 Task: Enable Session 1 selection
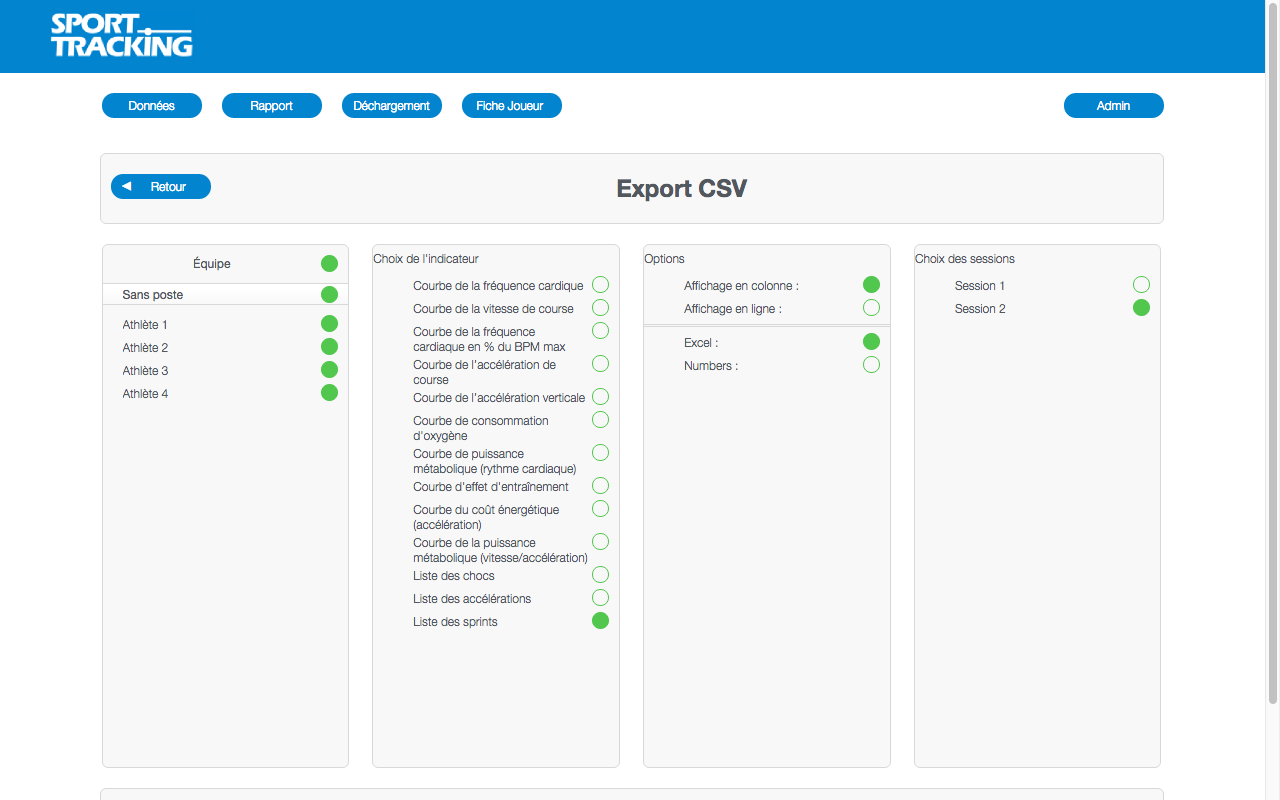coord(1141,285)
